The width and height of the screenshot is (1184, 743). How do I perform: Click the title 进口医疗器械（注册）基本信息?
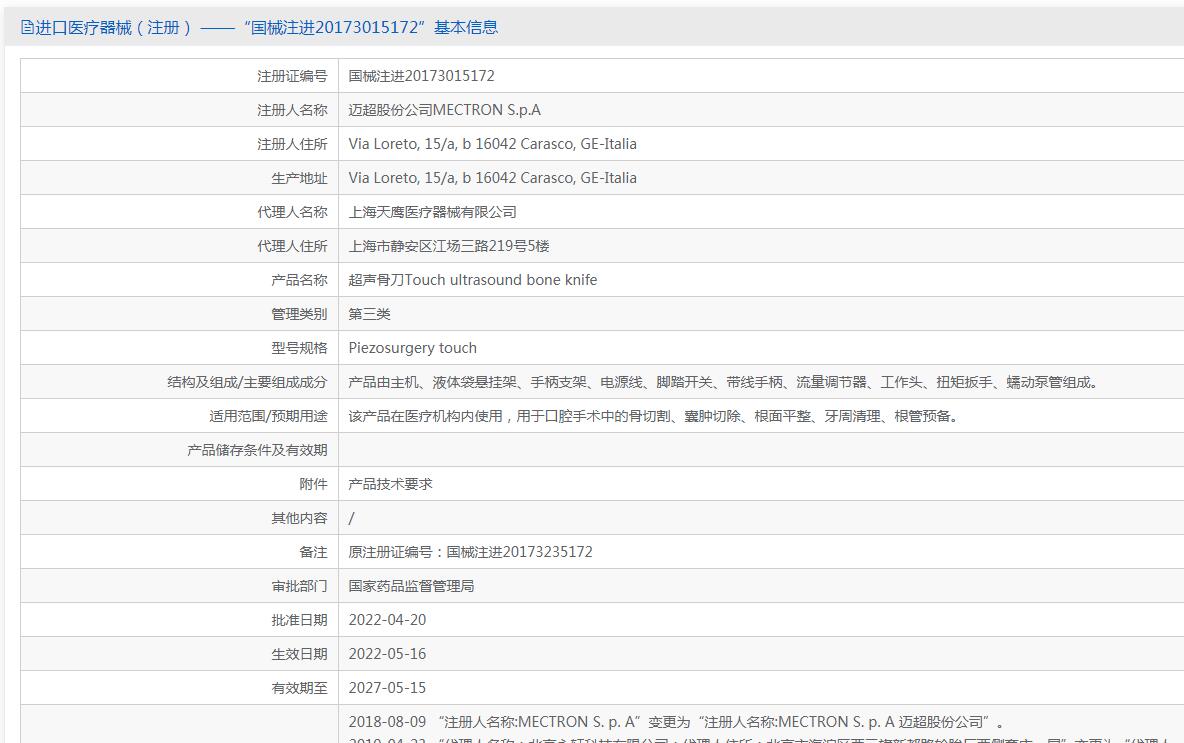tap(267, 28)
